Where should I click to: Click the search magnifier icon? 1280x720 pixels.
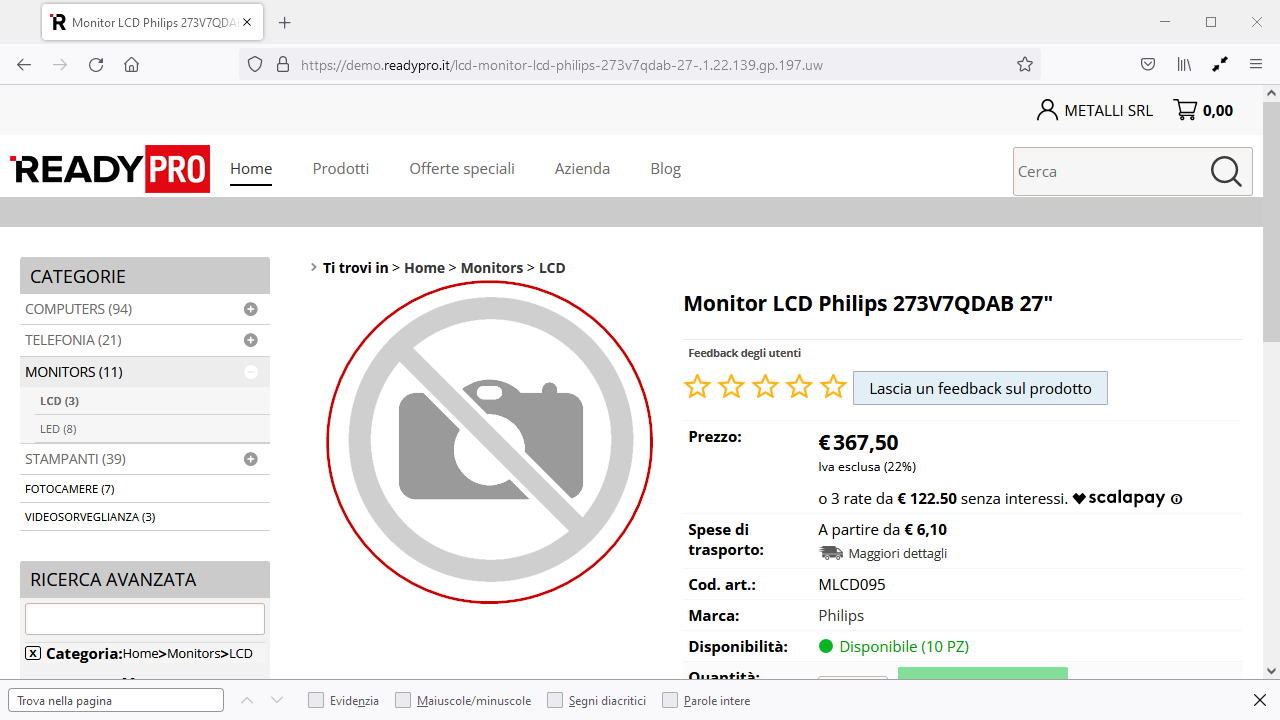(1226, 171)
